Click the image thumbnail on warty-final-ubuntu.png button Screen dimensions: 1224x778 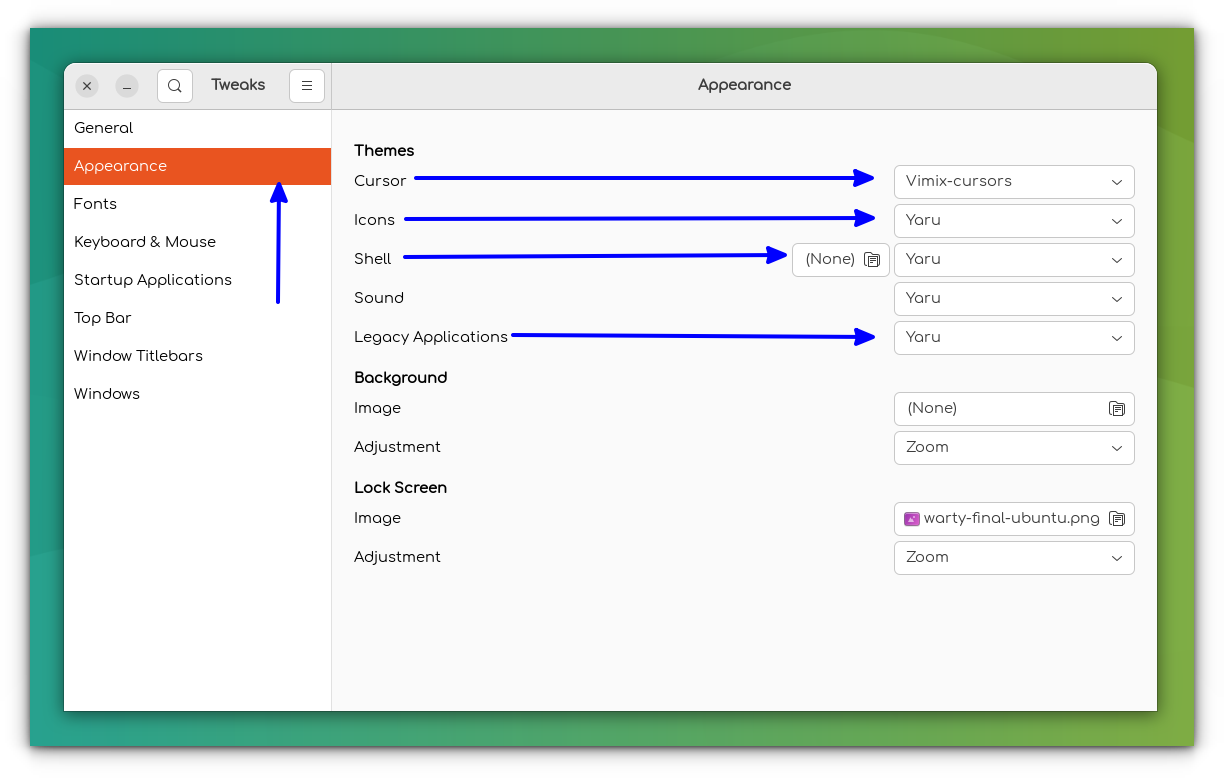(x=911, y=519)
